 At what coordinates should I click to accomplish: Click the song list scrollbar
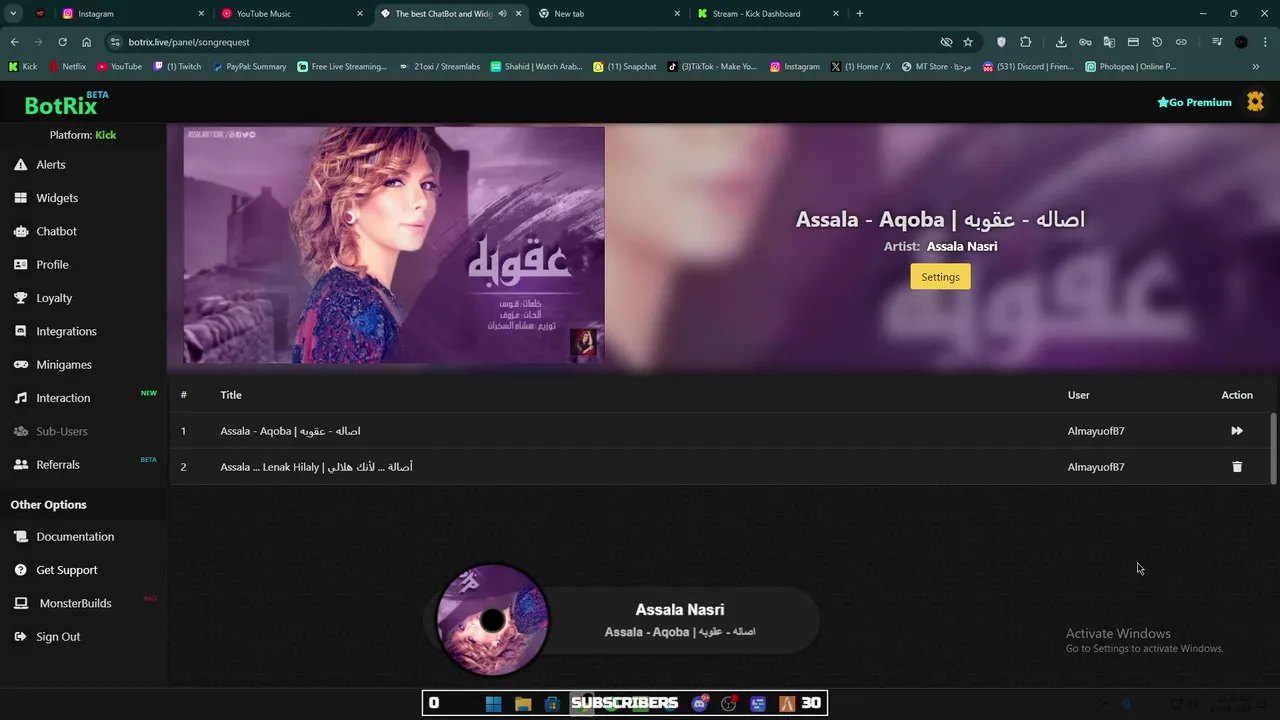(1273, 448)
